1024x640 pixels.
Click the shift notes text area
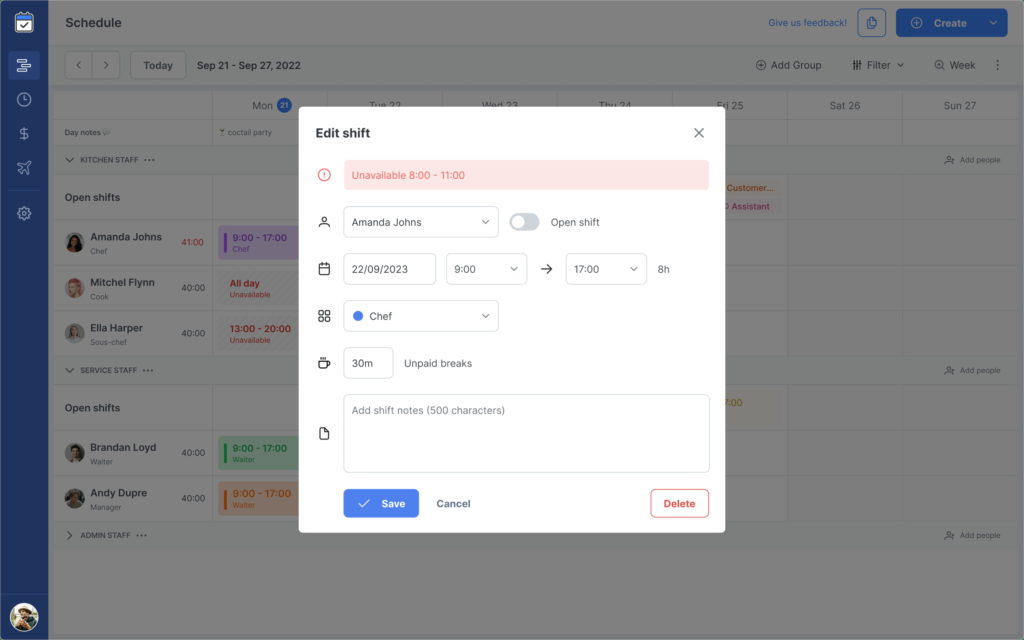(x=527, y=432)
